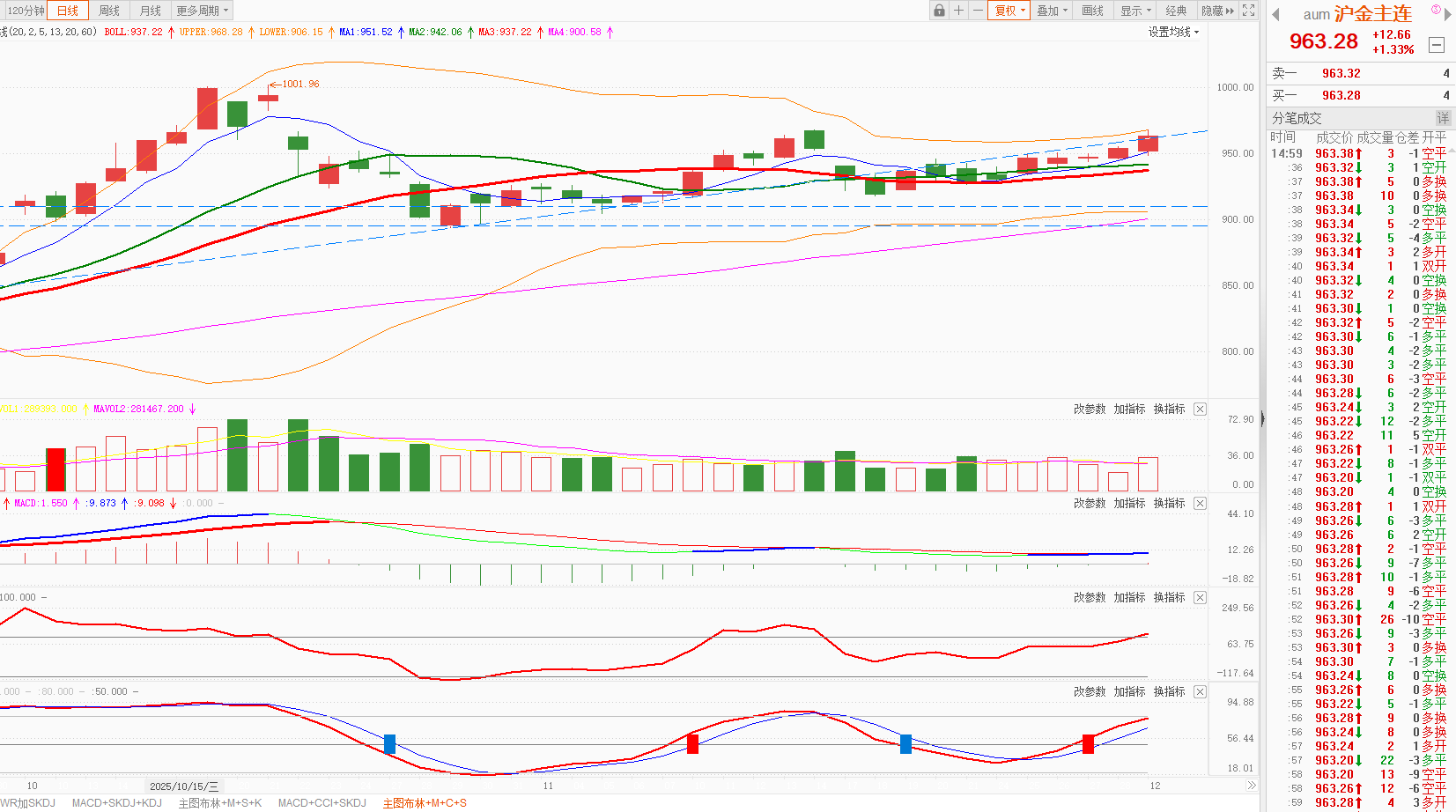The image size is (1456, 812).
Task: Close the CCI indicator panel
Action: tap(1200, 598)
